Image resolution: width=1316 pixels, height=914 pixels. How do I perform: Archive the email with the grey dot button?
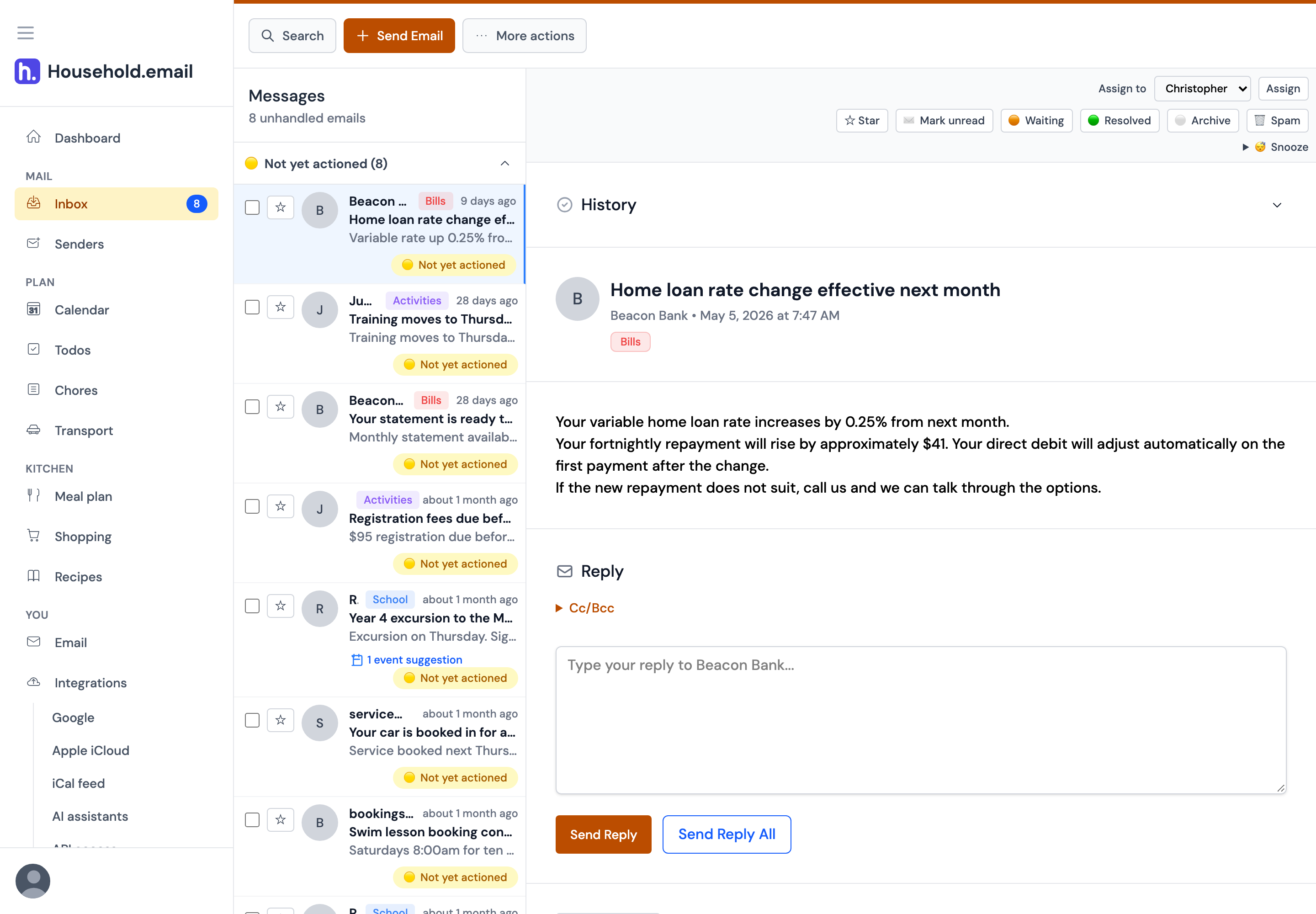click(x=1203, y=120)
